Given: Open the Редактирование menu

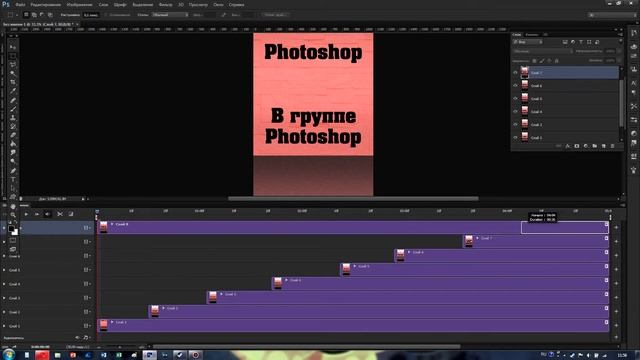Looking at the screenshot, I should tap(45, 4).
